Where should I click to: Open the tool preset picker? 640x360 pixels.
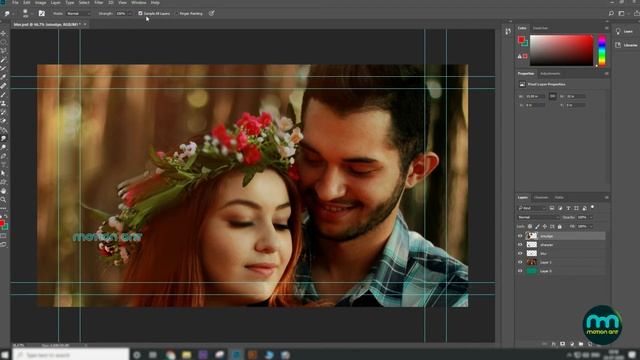click(x=8, y=13)
